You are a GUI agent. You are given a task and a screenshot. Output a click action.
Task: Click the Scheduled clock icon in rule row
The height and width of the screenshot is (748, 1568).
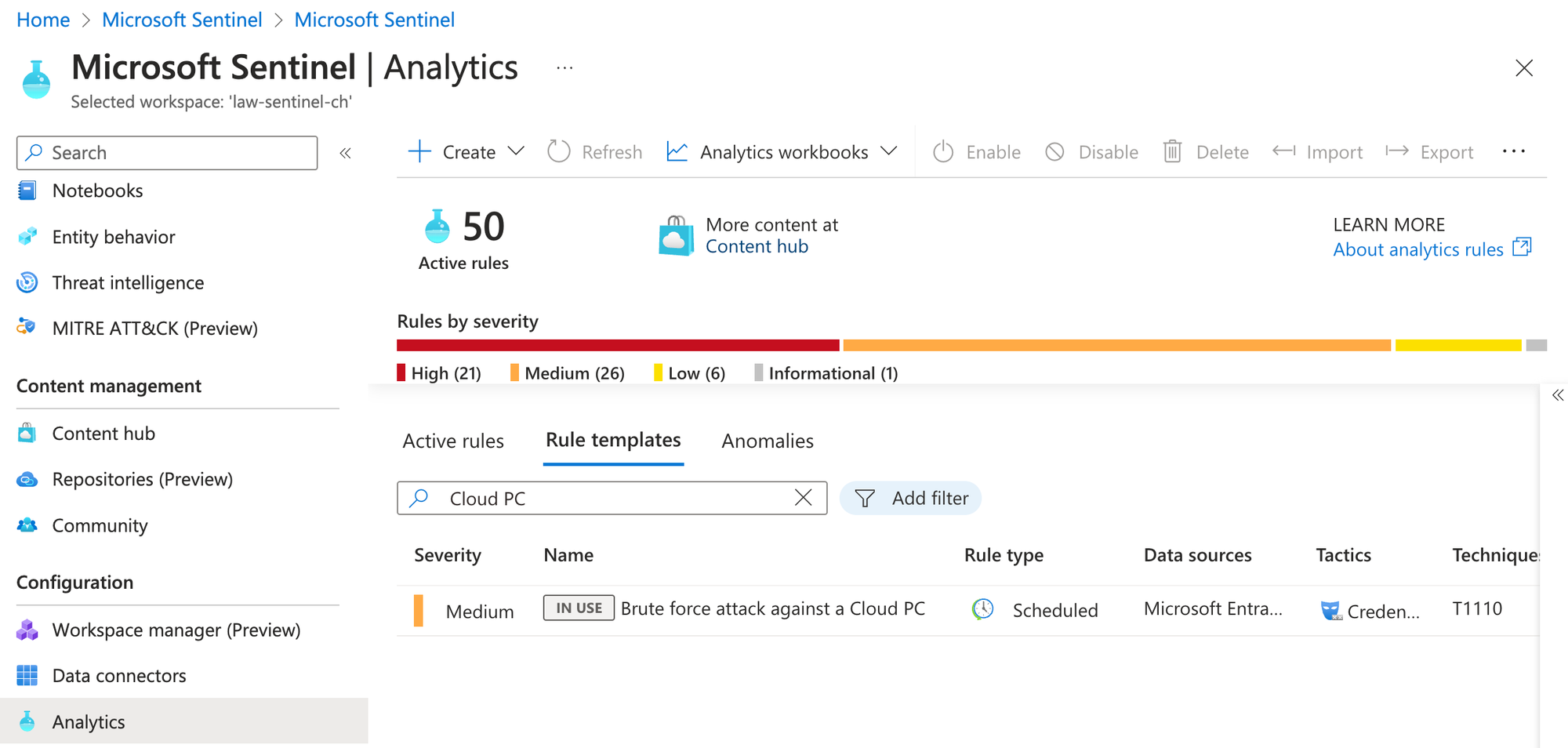pyautogui.click(x=983, y=609)
